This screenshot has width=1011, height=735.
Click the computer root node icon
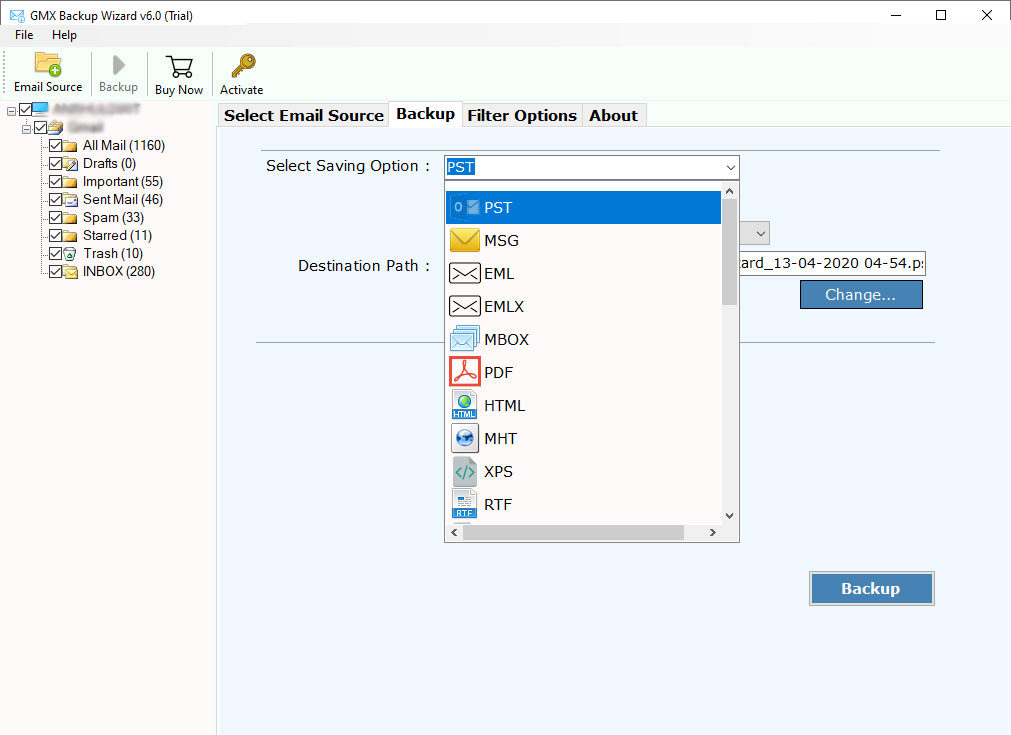point(40,108)
